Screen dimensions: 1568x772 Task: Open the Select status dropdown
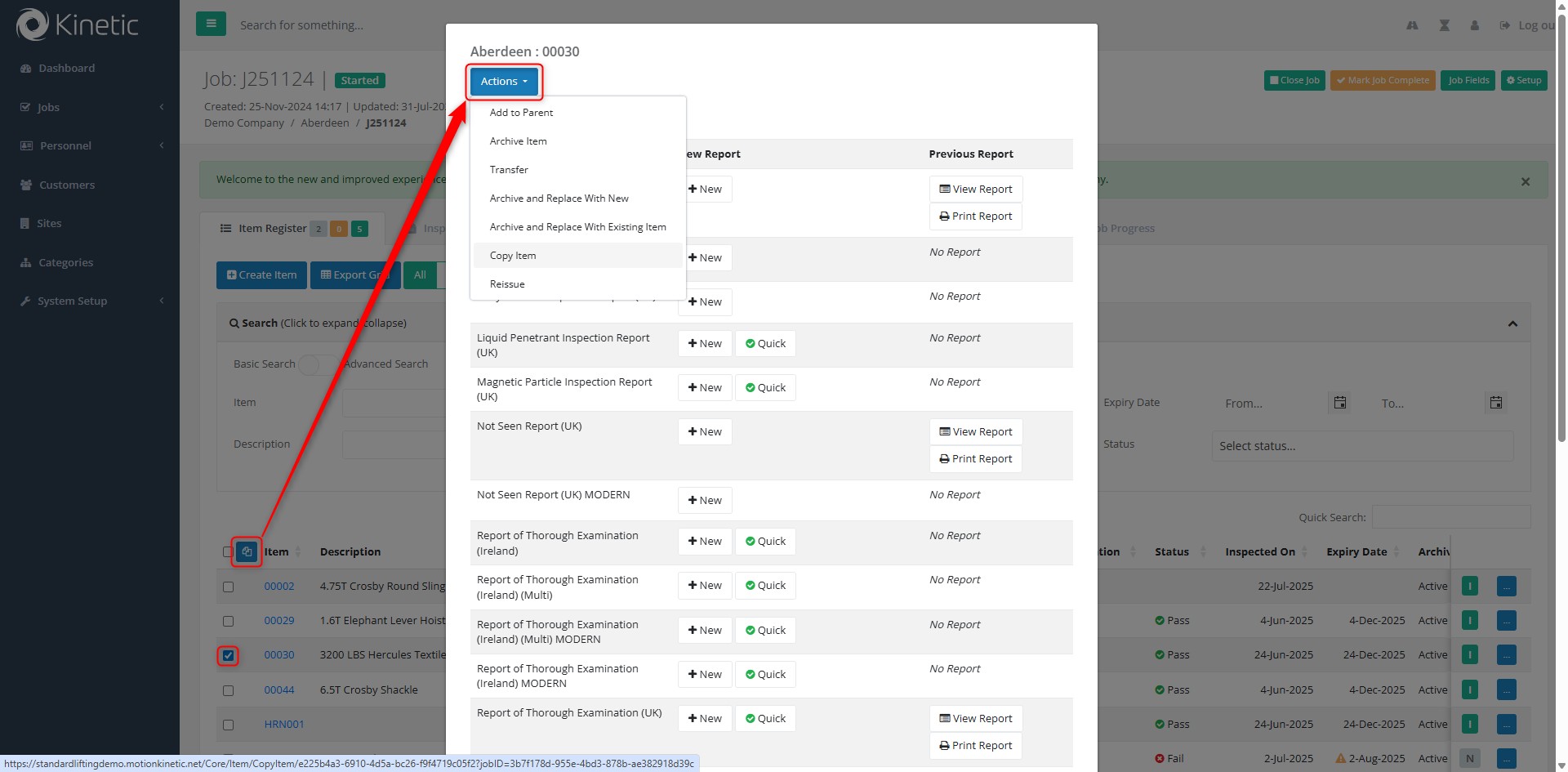1362,446
